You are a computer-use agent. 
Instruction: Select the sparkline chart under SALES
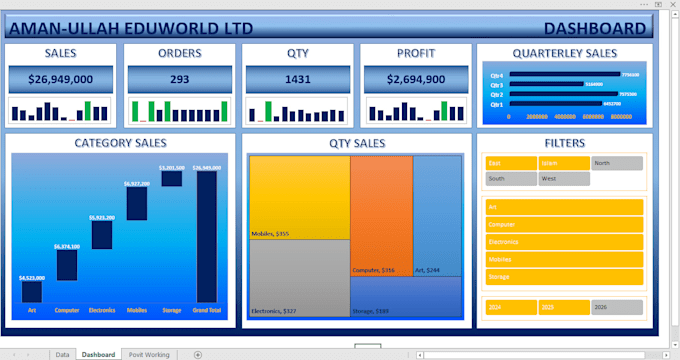click(x=60, y=111)
